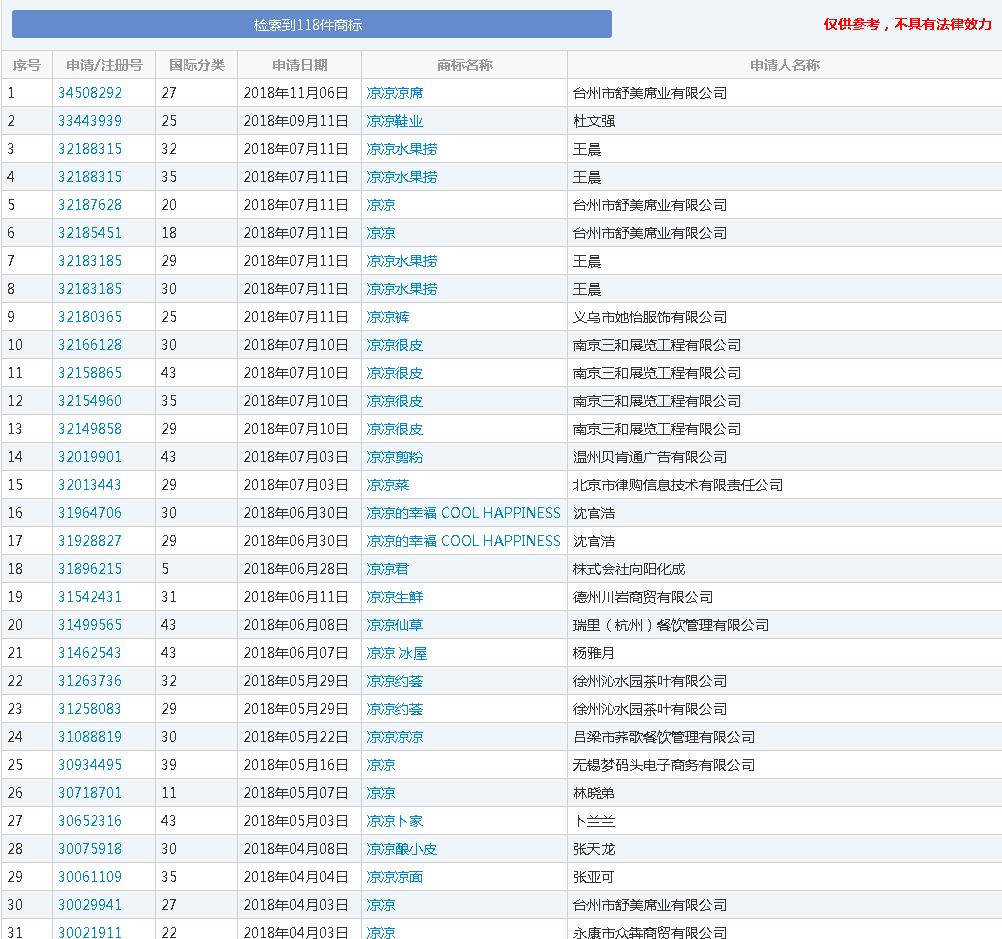The image size is (1002, 939).
Task: Click the 凉凉 冰屋 trademark link
Action: [x=396, y=653]
